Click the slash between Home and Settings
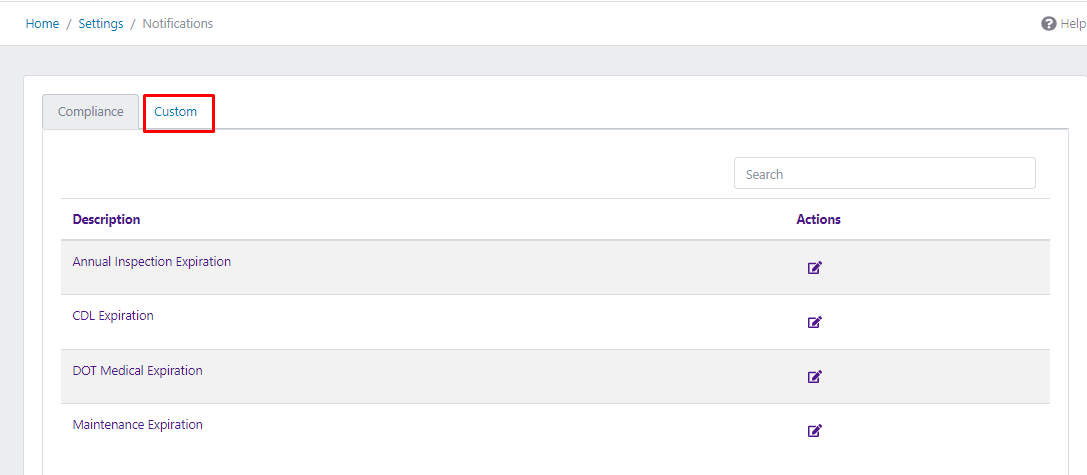Image resolution: width=1087 pixels, height=475 pixels. pyautogui.click(x=69, y=24)
